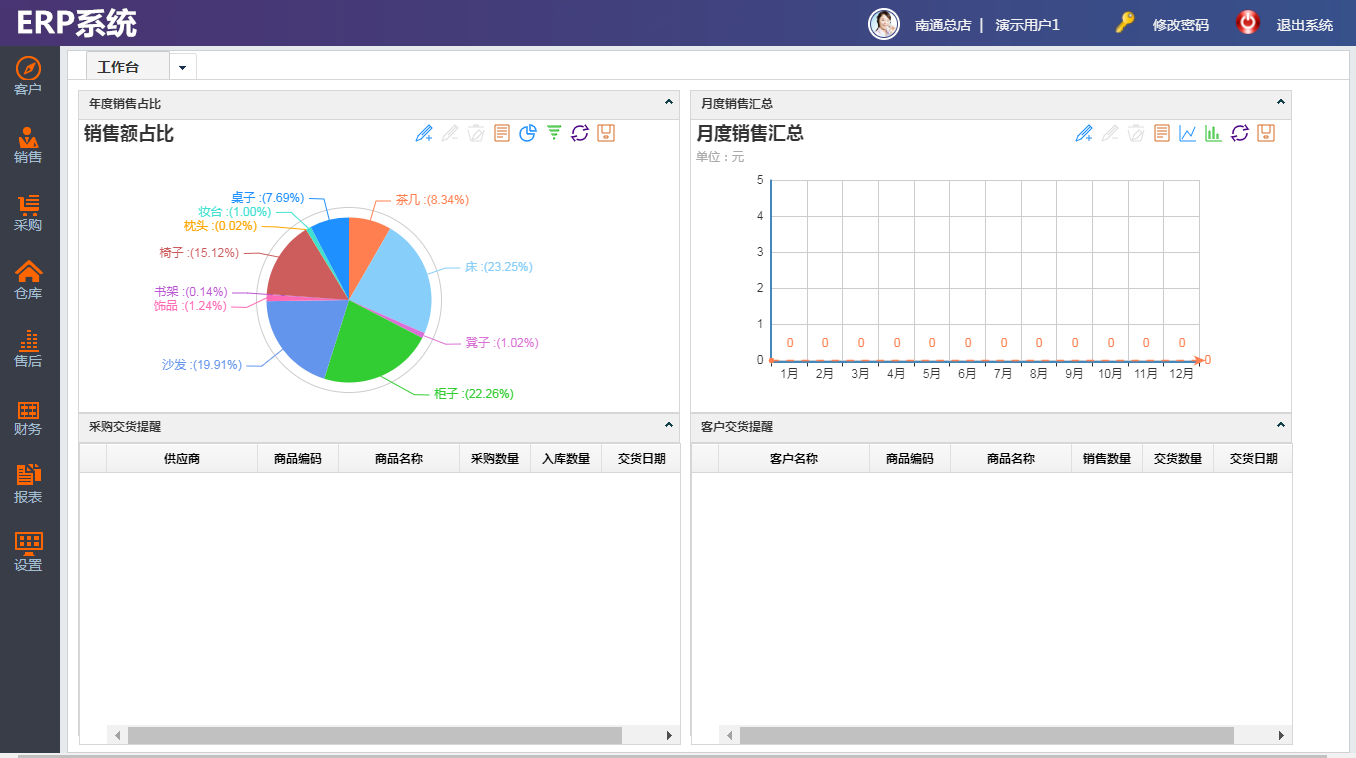Viewport: 1356px width, 758px height.
Task: Save the 月度销售汇总 chart as image
Action: pos(1265,133)
